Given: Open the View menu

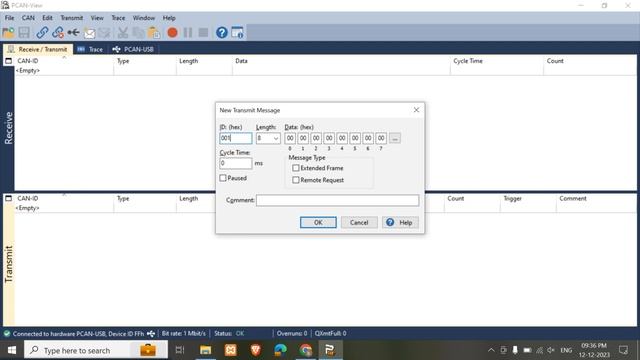Looking at the screenshot, I should 97,18.
